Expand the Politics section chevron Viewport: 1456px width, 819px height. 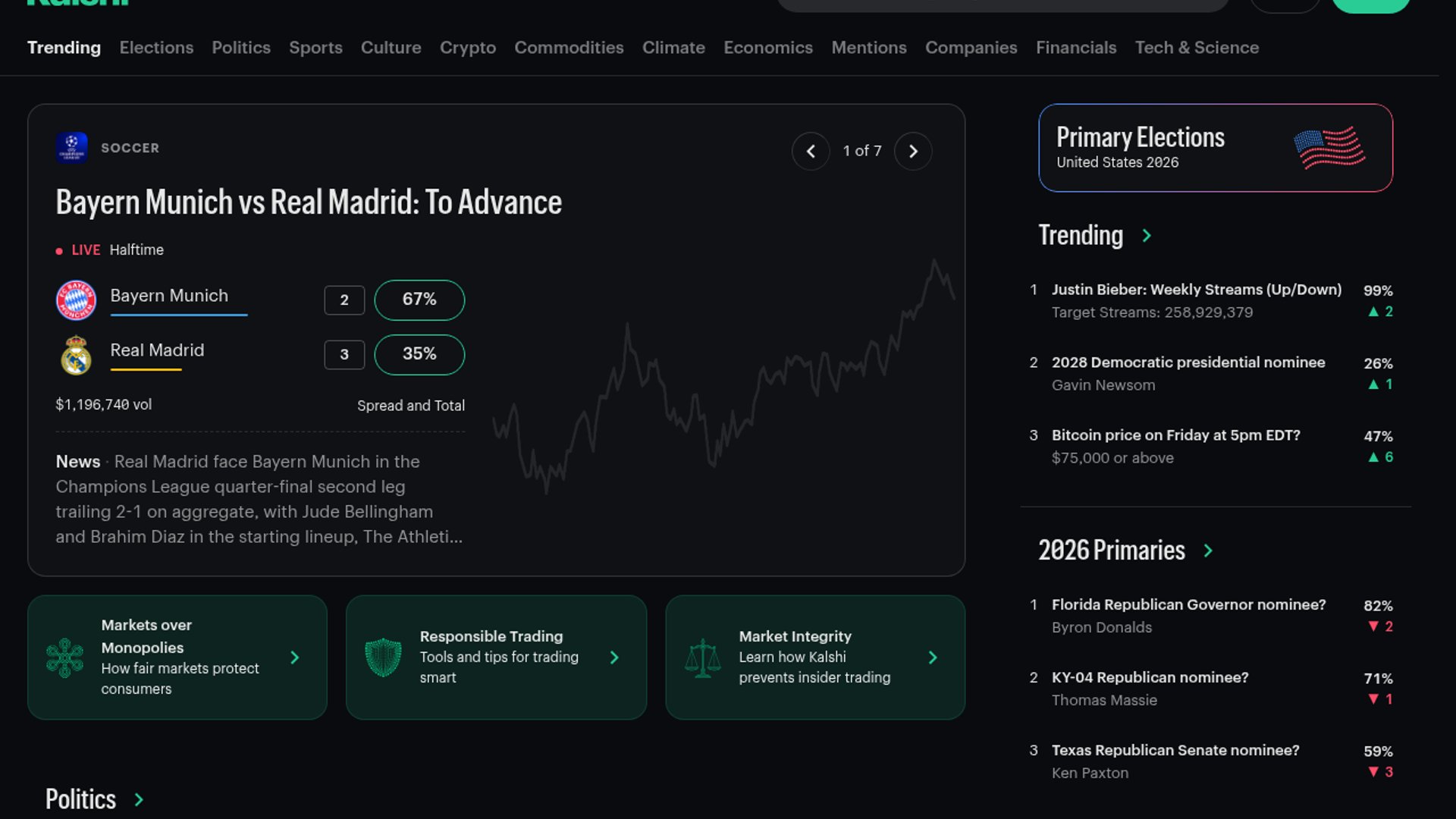point(139,799)
